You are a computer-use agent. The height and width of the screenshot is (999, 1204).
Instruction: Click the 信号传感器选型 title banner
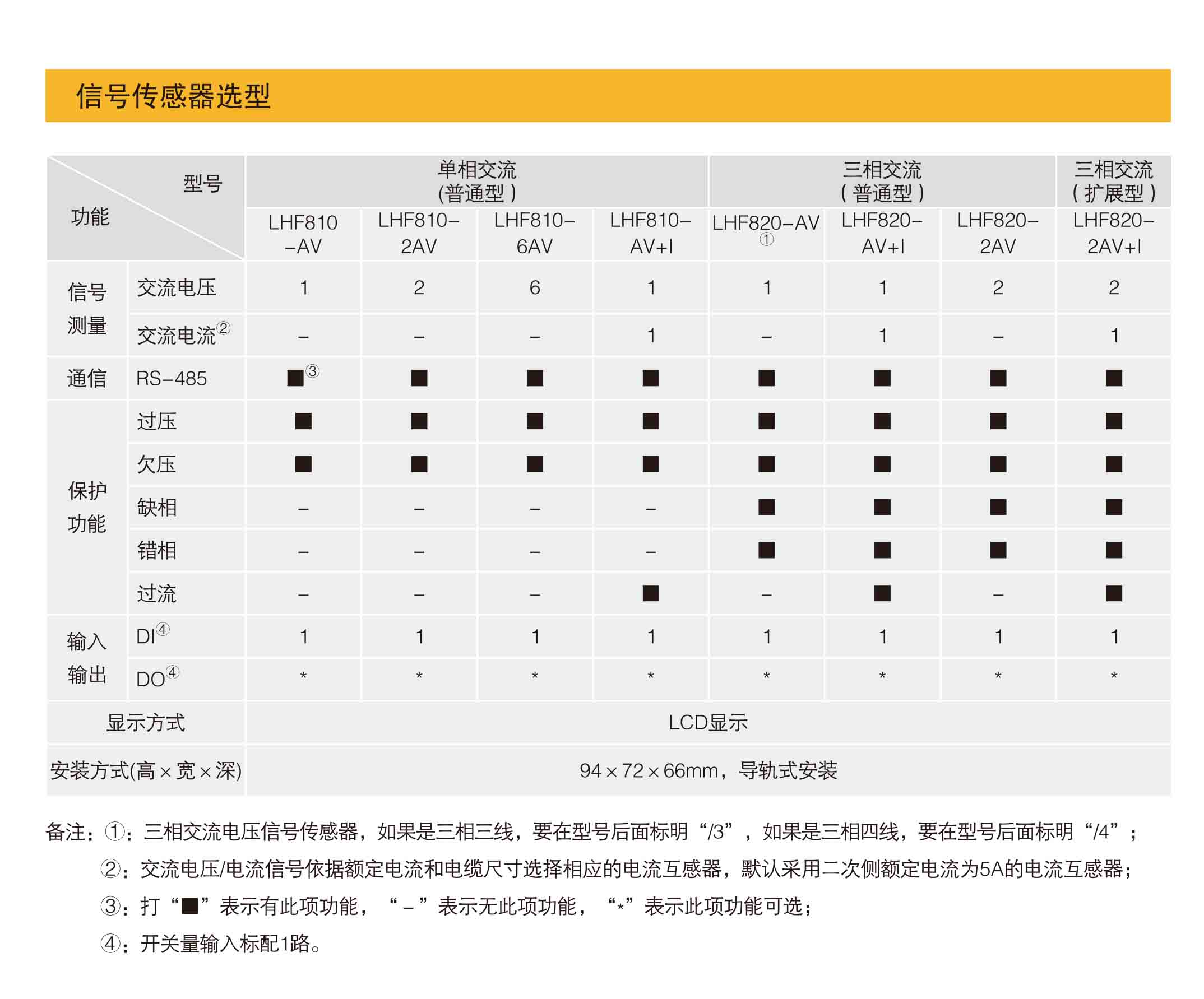coord(173,96)
